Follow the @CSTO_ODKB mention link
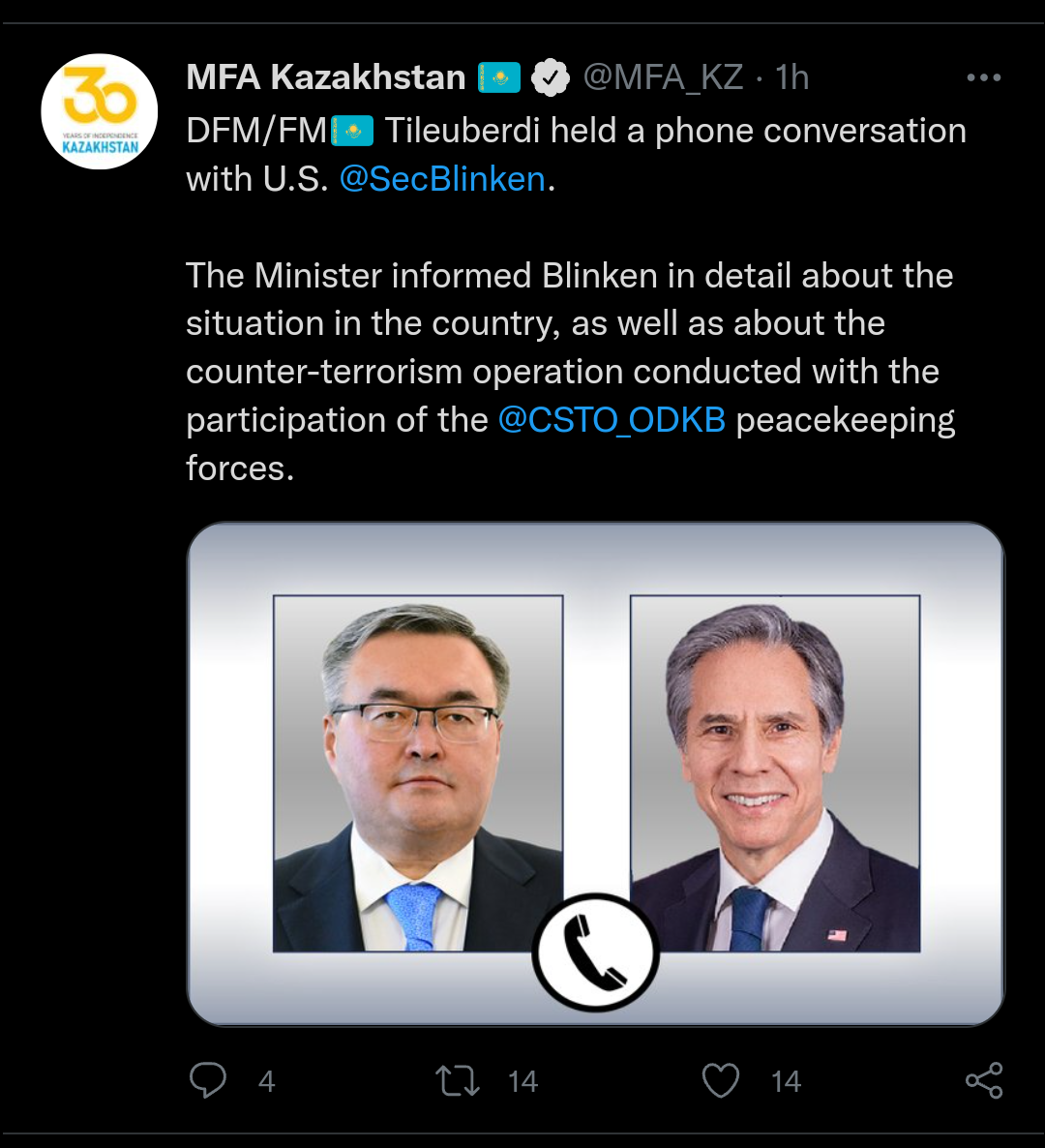The height and width of the screenshot is (1148, 1045). (x=612, y=420)
